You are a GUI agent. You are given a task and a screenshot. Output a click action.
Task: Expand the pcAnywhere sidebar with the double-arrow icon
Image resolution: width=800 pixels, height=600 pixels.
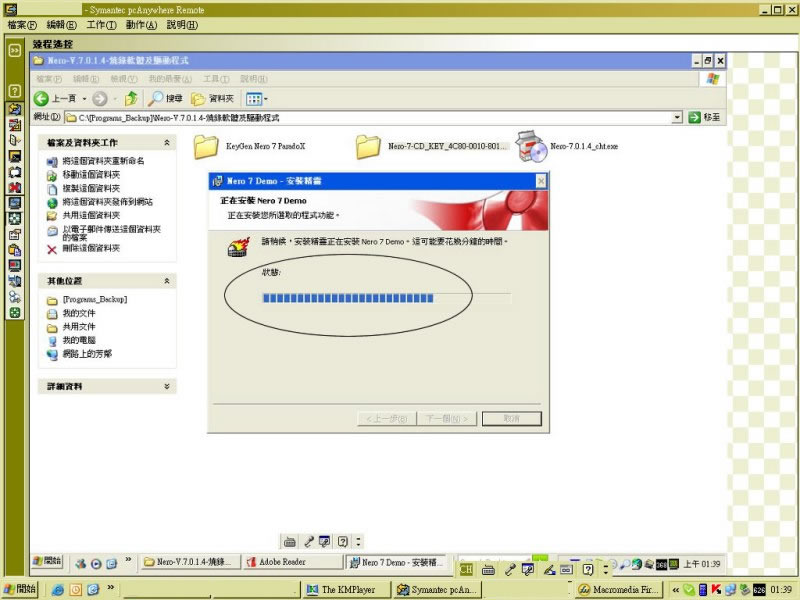[x=15, y=50]
